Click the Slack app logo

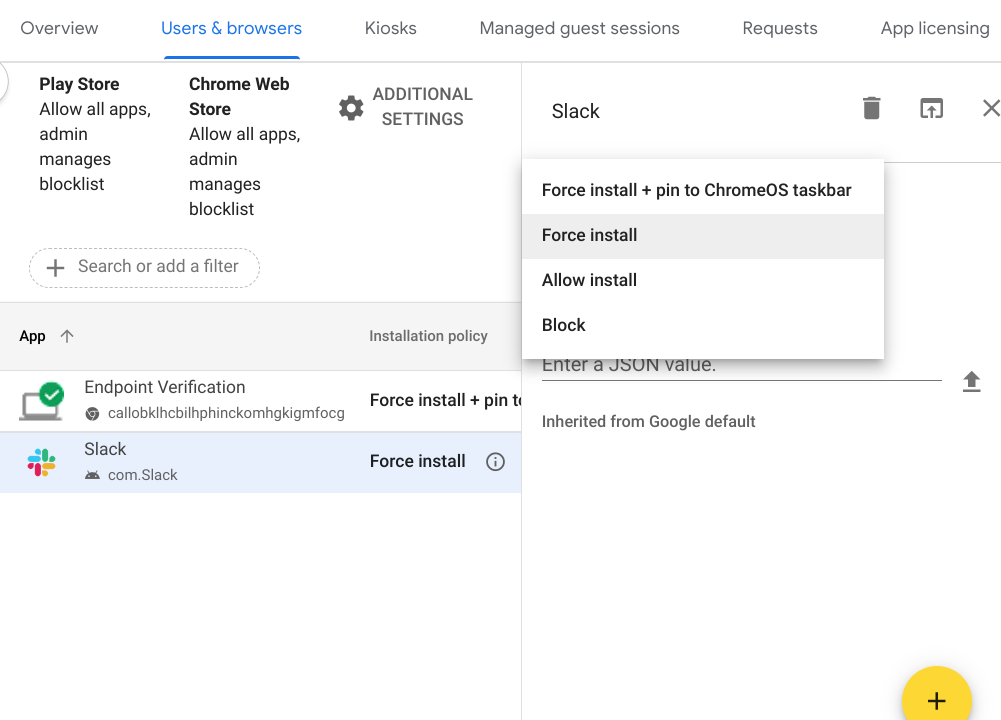41,462
